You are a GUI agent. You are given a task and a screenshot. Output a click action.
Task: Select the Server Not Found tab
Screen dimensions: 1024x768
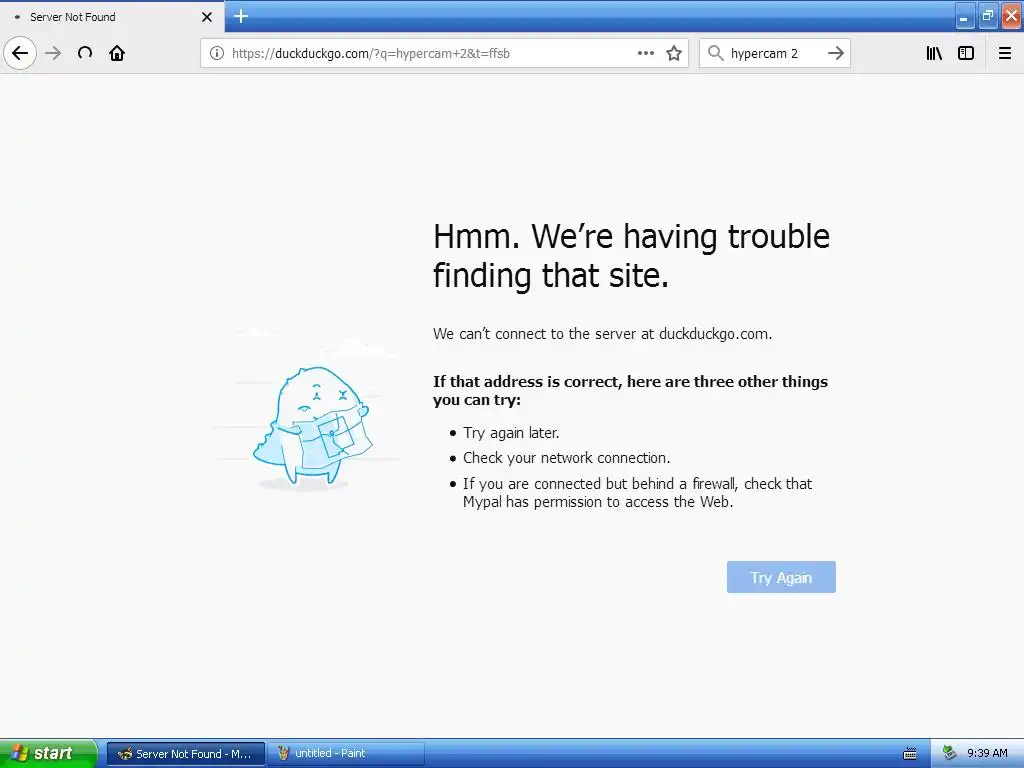coord(111,16)
